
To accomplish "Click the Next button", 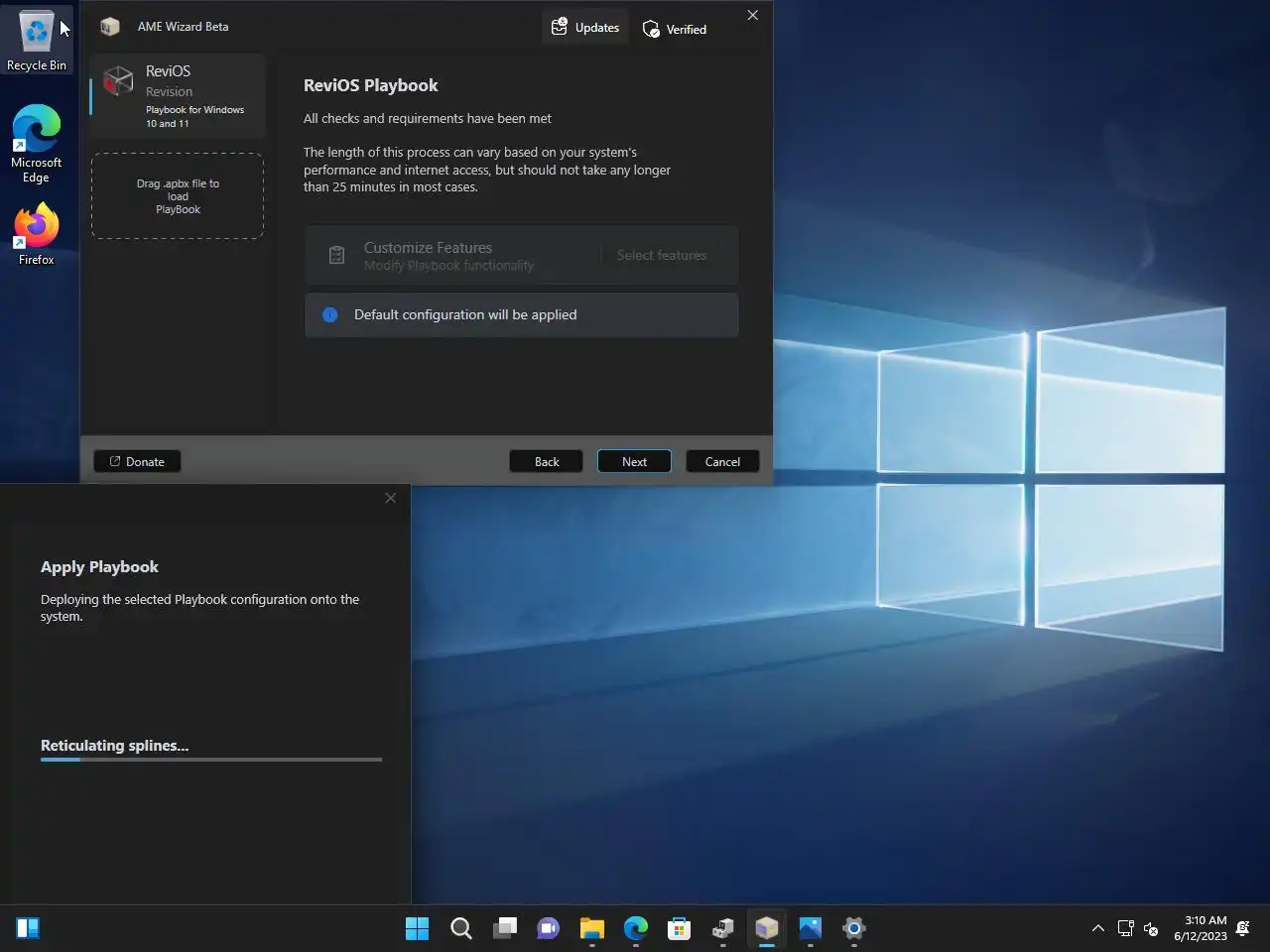I will pyautogui.click(x=634, y=461).
